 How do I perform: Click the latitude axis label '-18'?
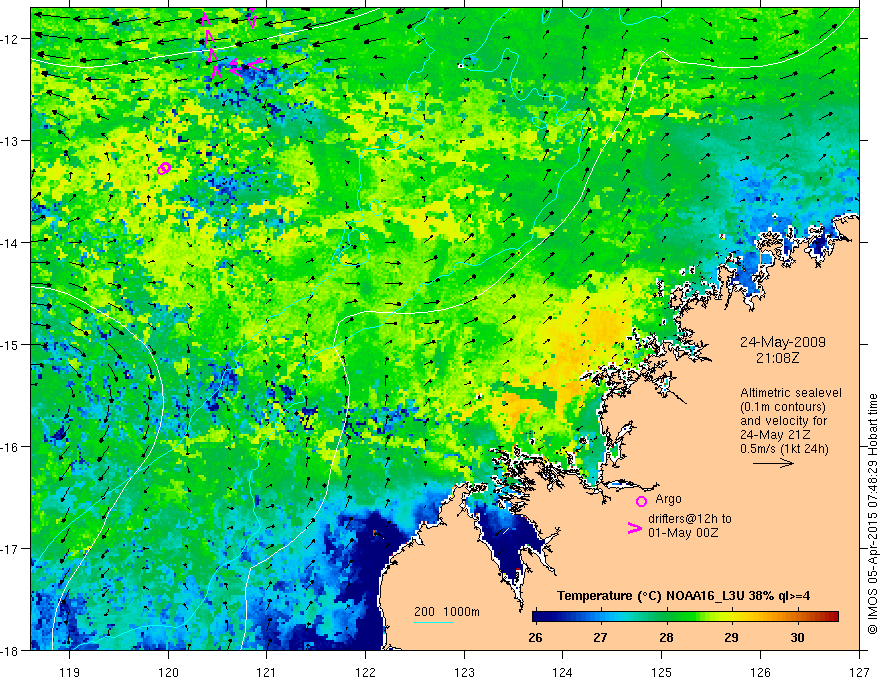click(11, 651)
